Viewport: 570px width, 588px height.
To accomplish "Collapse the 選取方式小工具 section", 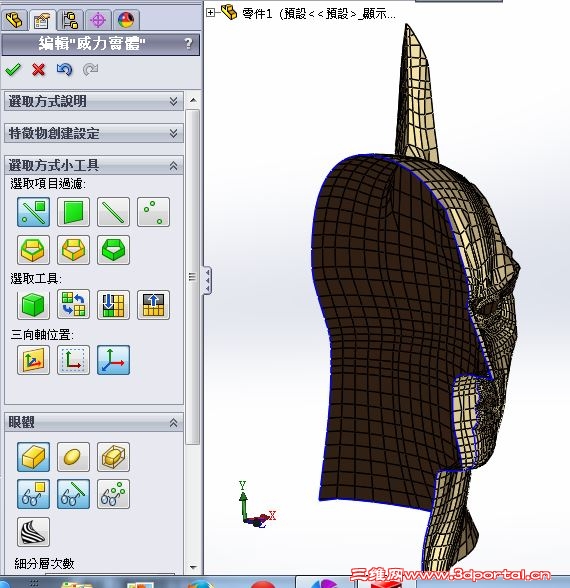I will (x=173, y=165).
